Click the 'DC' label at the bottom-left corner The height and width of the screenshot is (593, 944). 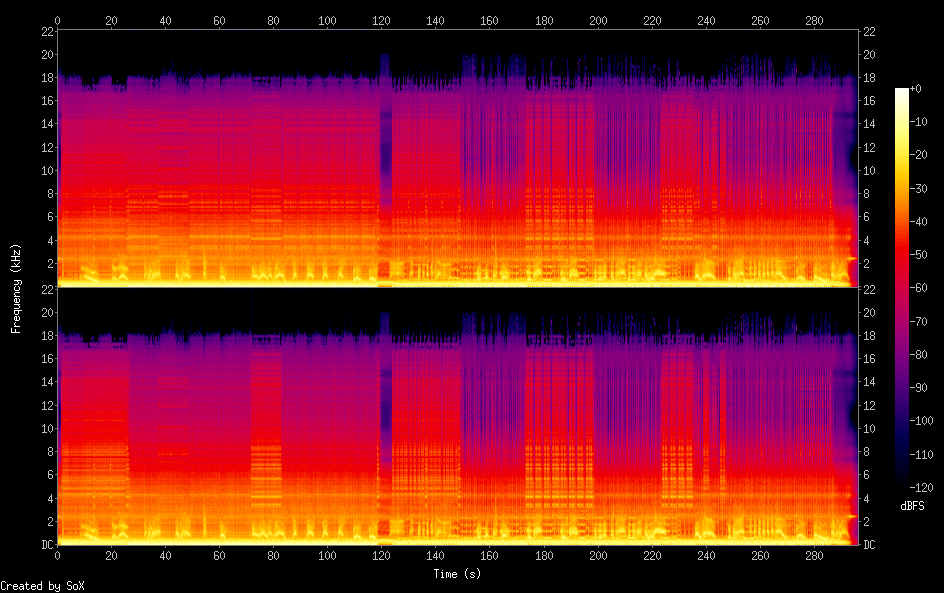tap(46, 545)
